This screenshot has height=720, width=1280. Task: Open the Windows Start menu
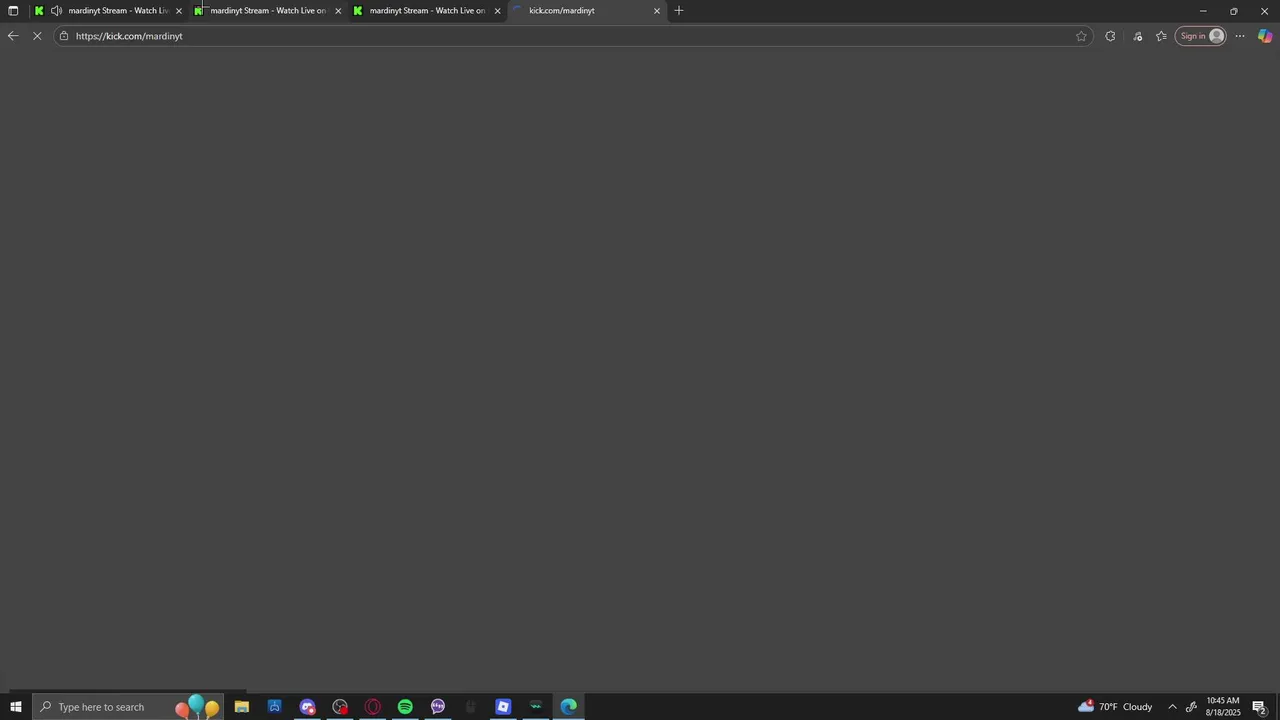15,707
